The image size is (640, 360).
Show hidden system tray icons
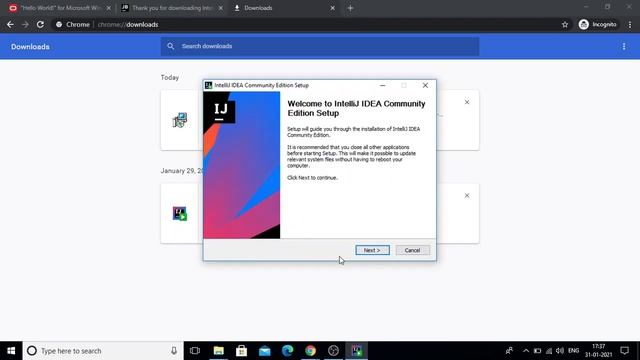[526, 351]
